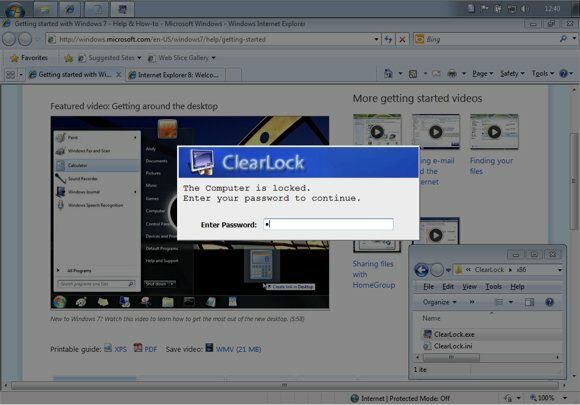Click the change view icon in Explorer
580x405 pixels.
coord(499,302)
